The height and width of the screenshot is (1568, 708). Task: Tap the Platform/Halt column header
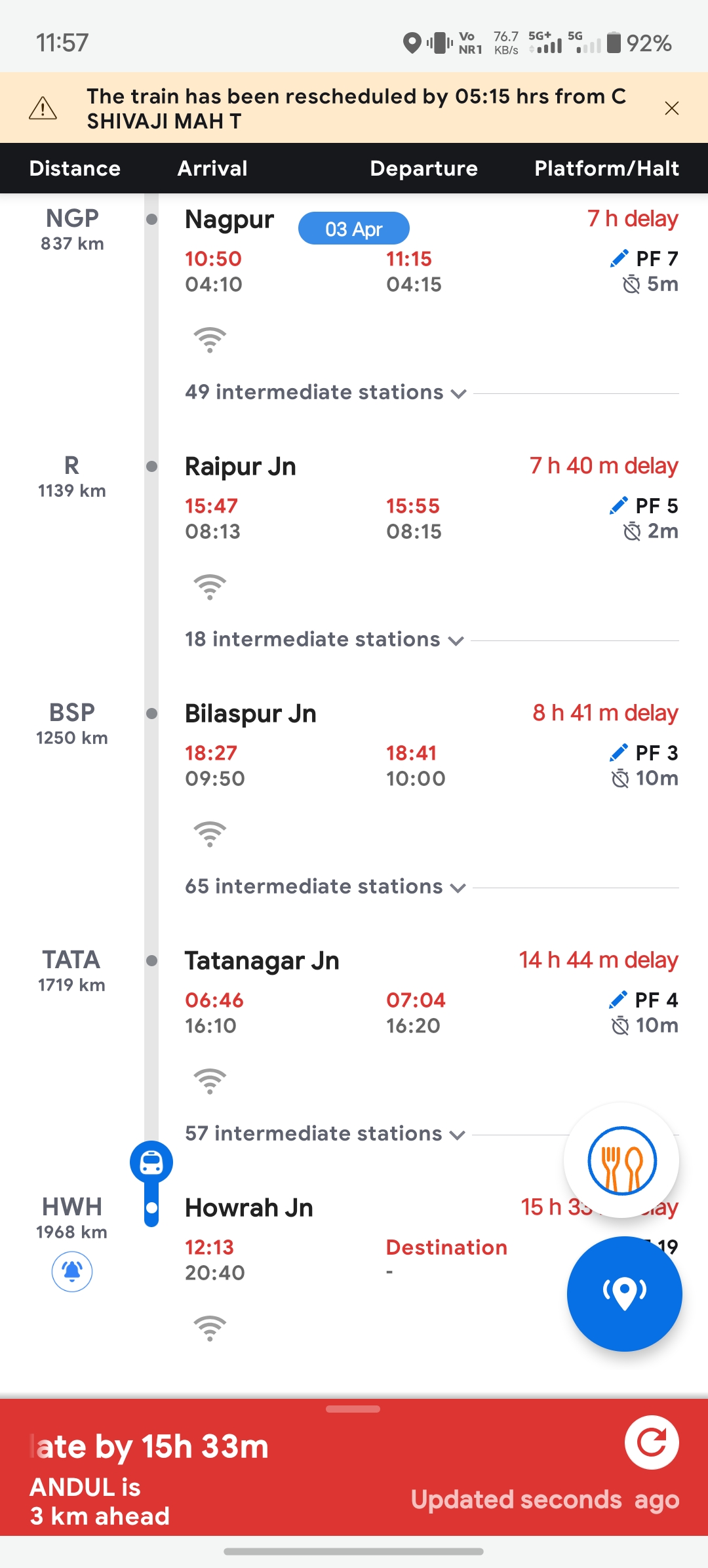tap(606, 168)
